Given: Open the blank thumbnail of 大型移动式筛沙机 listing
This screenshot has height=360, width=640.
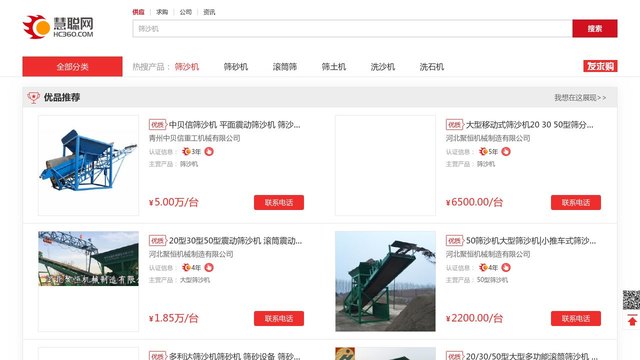Looking at the screenshot, I should (385, 165).
